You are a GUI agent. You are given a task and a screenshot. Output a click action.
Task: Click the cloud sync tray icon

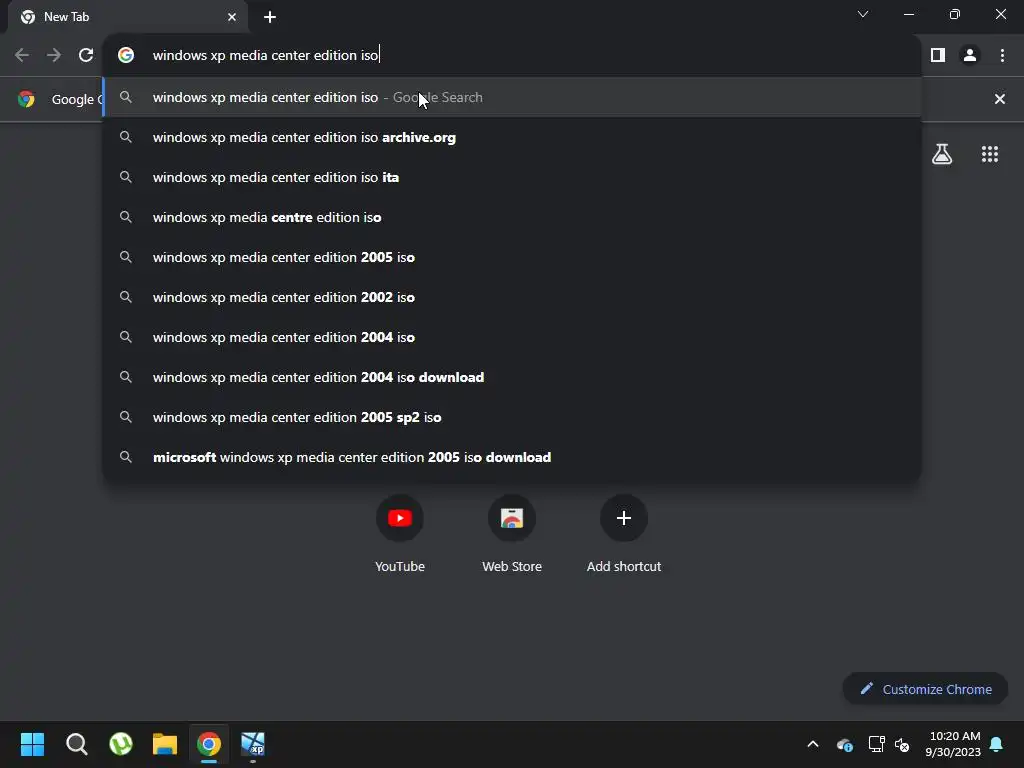844,744
